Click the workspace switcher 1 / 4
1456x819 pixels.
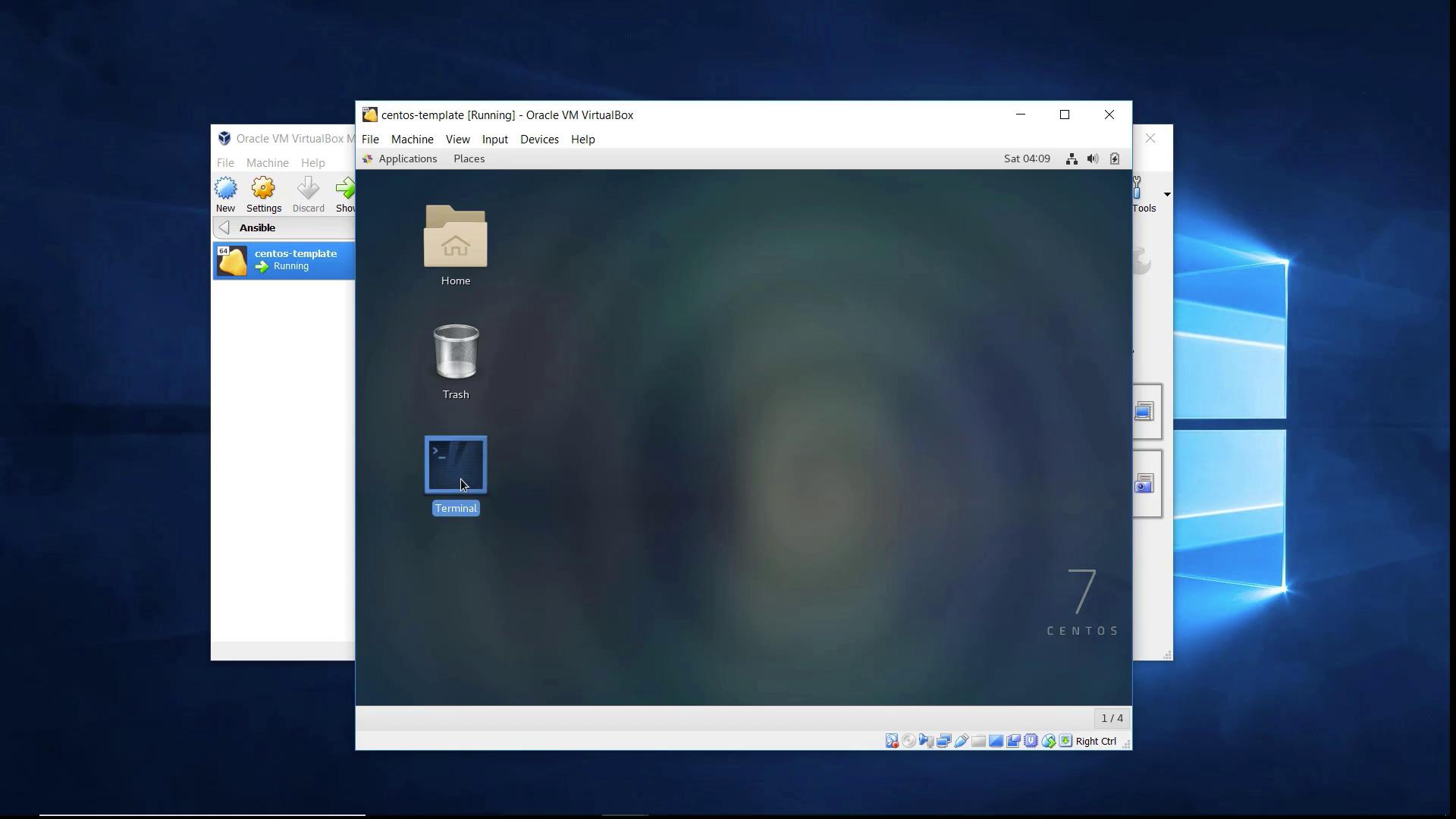coord(1112,718)
